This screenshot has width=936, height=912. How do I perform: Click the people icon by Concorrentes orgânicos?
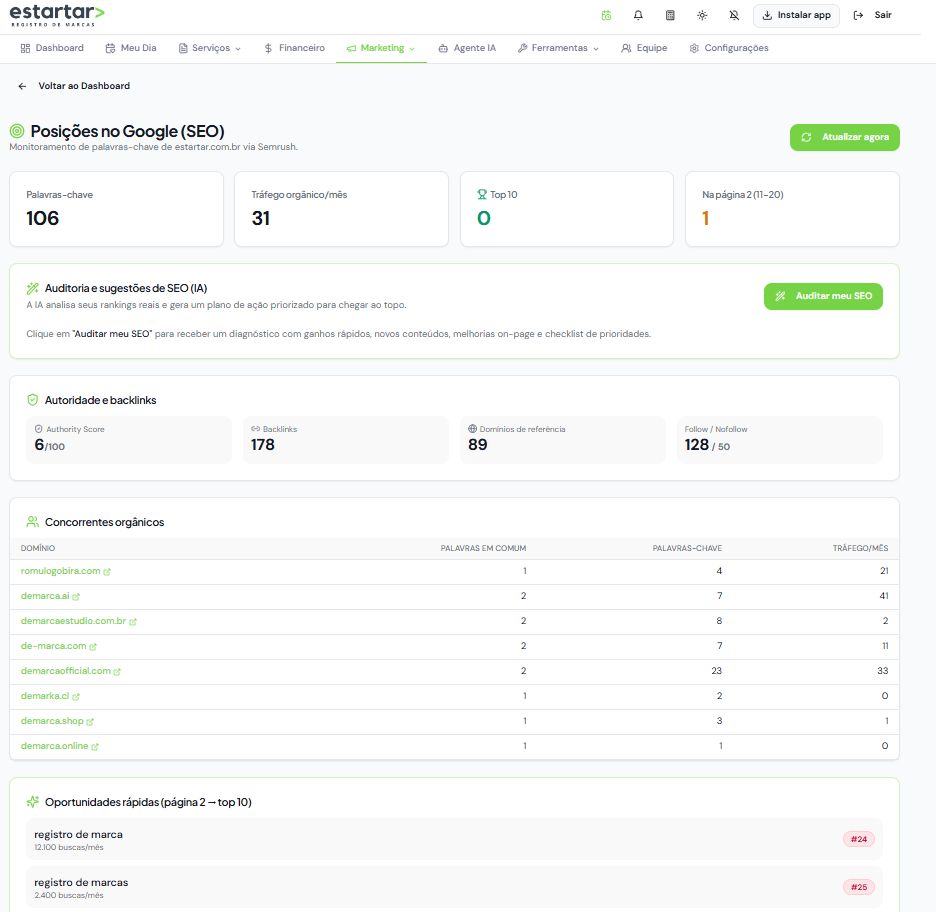(33, 522)
